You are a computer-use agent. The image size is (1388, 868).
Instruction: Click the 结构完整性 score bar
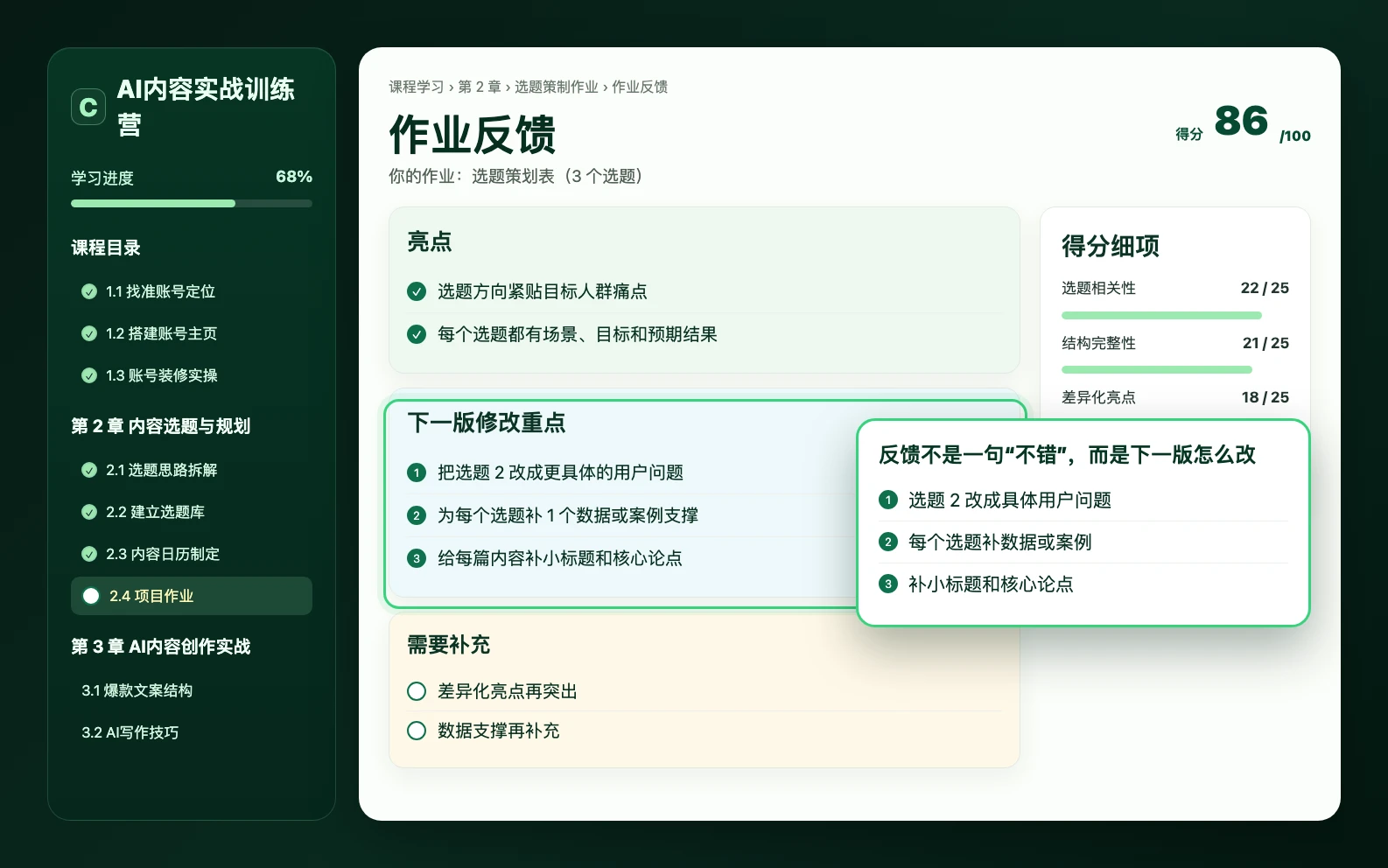tap(1175, 369)
